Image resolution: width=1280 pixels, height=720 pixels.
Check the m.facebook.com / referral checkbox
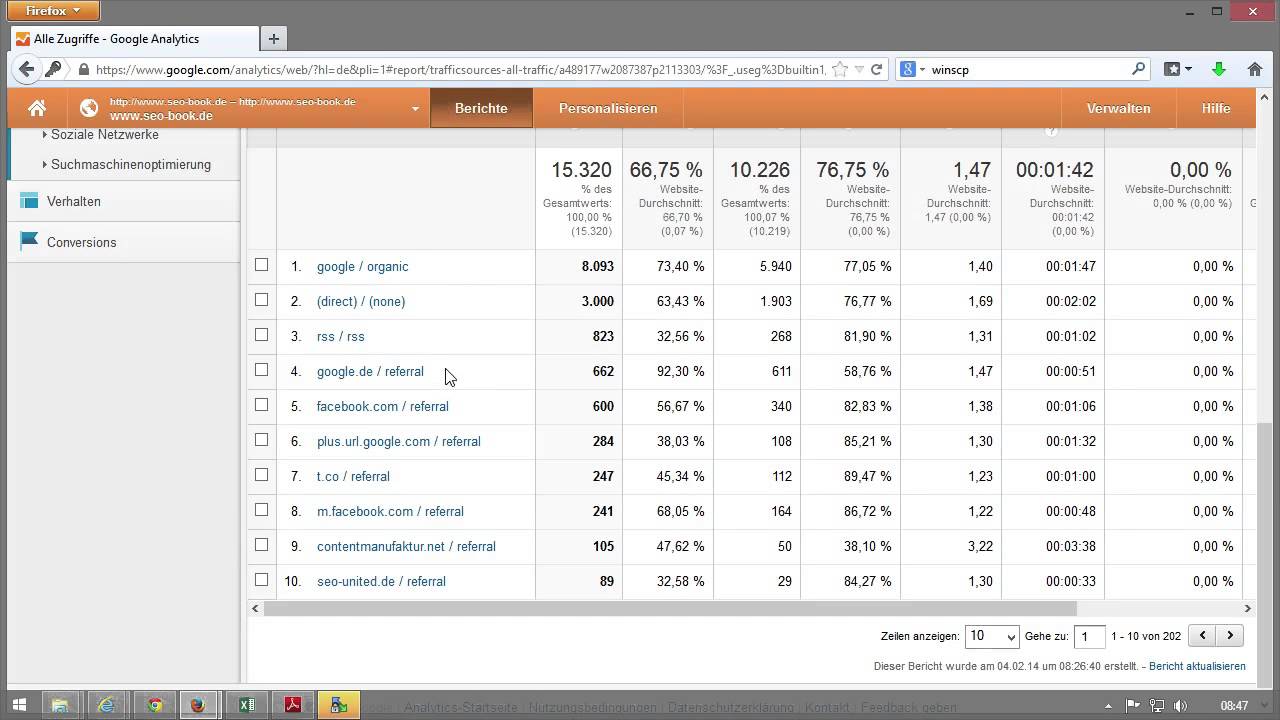click(x=261, y=510)
